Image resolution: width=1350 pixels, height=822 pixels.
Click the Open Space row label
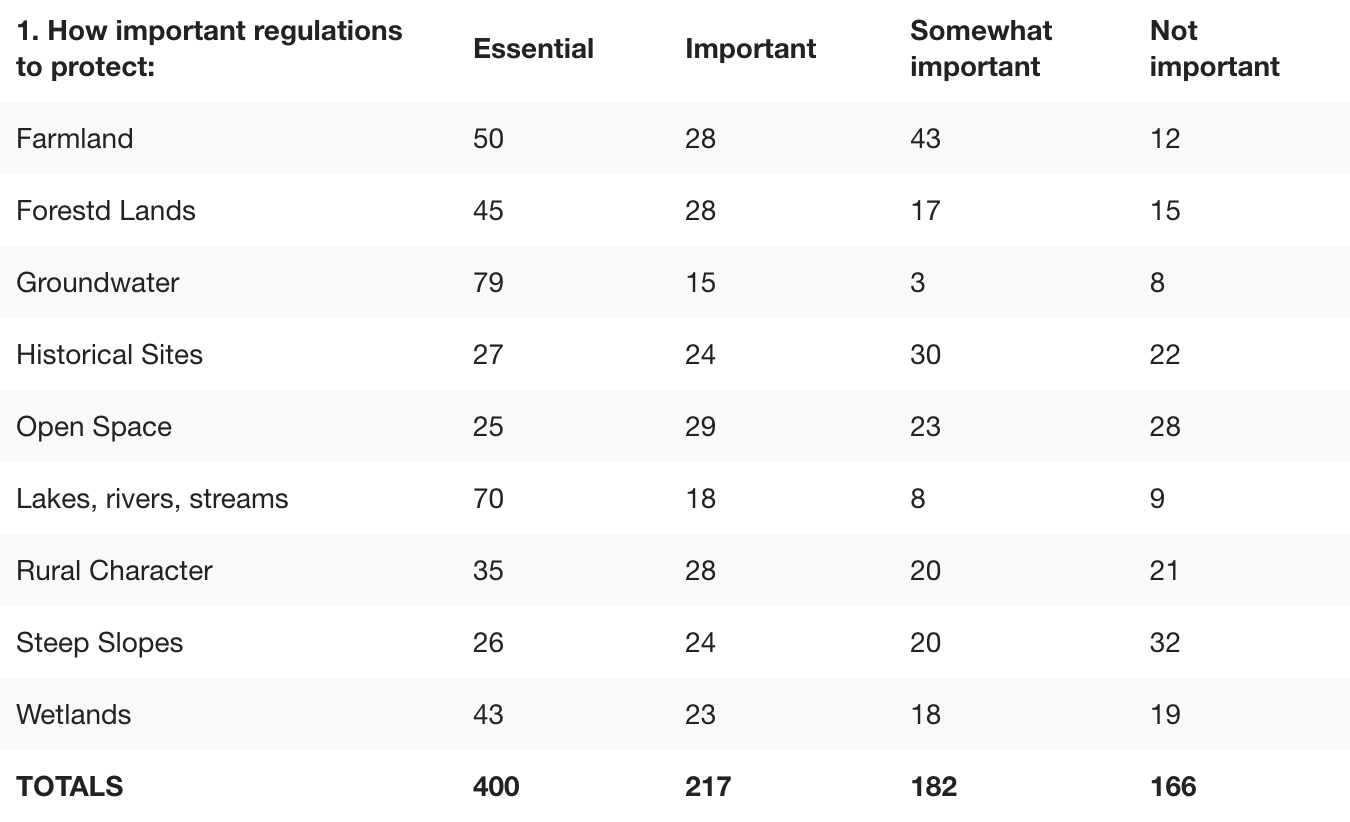pyautogui.click(x=94, y=426)
